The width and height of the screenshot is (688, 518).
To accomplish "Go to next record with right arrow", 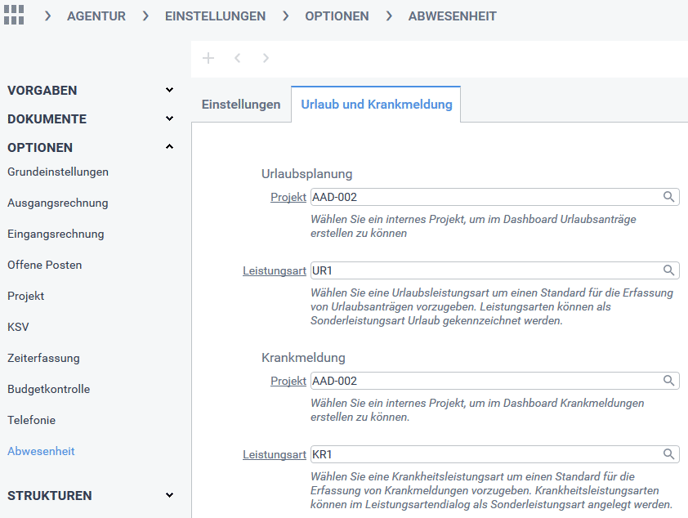I will click(x=265, y=58).
